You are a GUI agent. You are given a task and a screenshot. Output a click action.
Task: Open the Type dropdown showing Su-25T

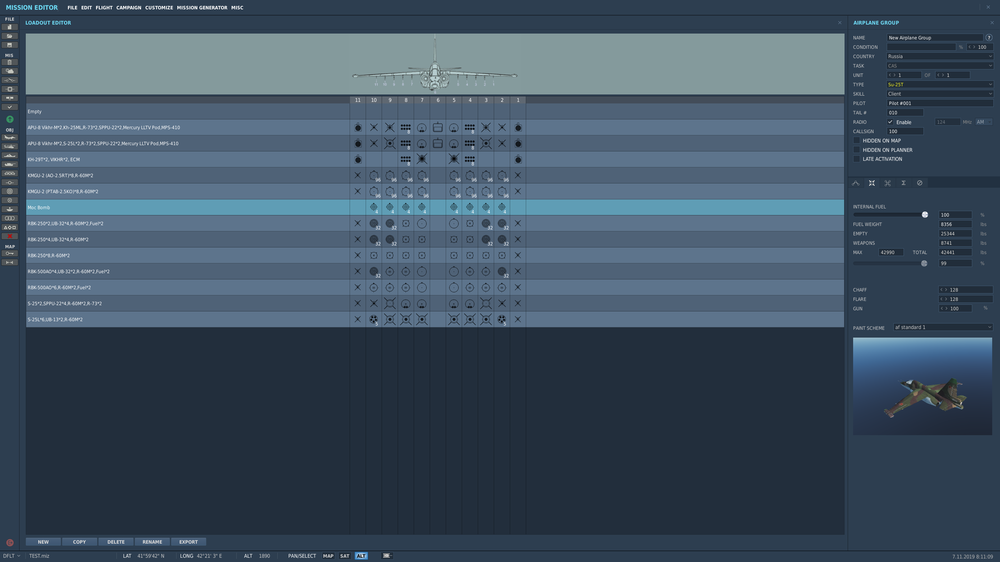click(x=939, y=84)
